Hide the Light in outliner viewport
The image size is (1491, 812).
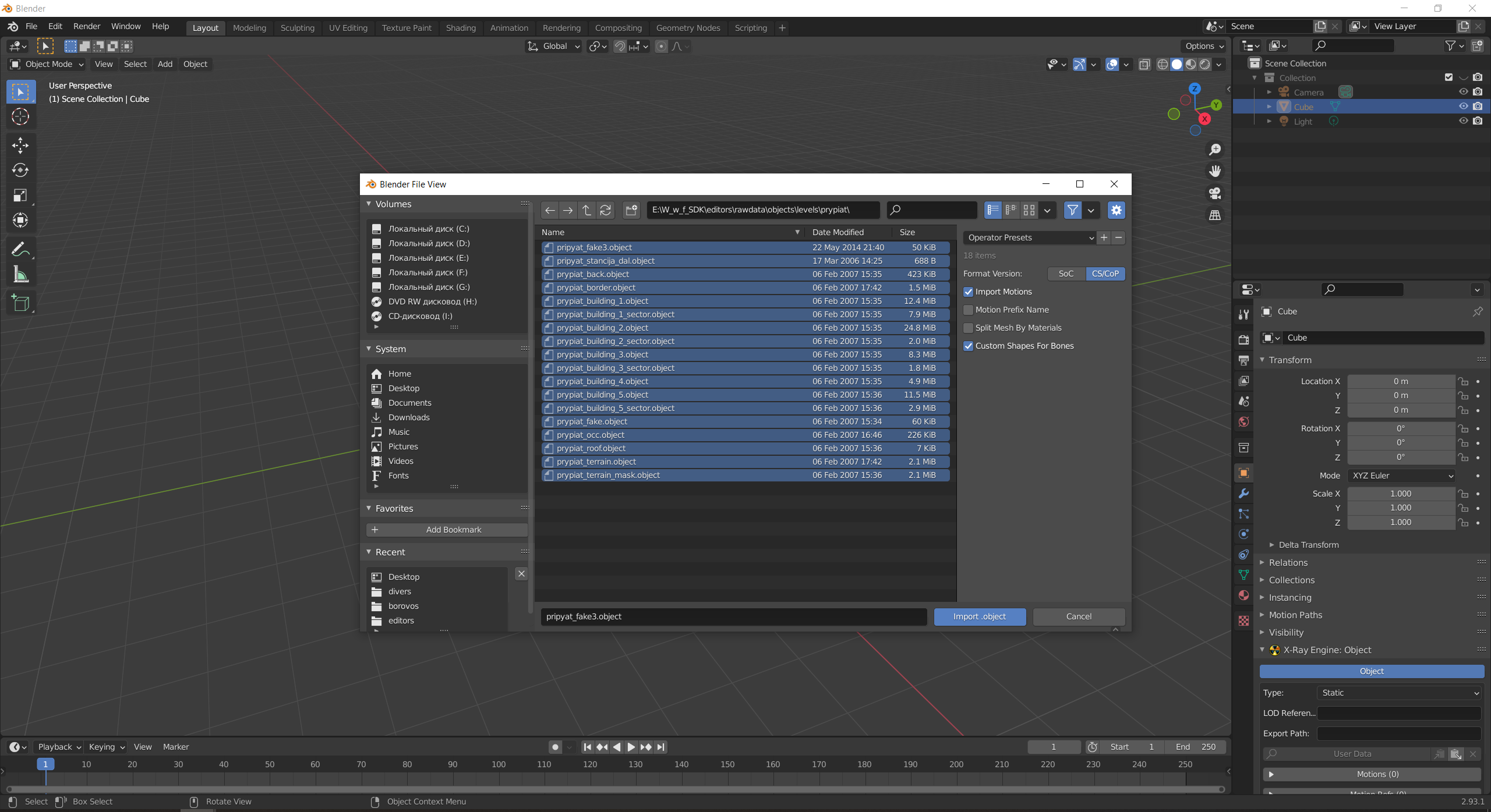1463,121
